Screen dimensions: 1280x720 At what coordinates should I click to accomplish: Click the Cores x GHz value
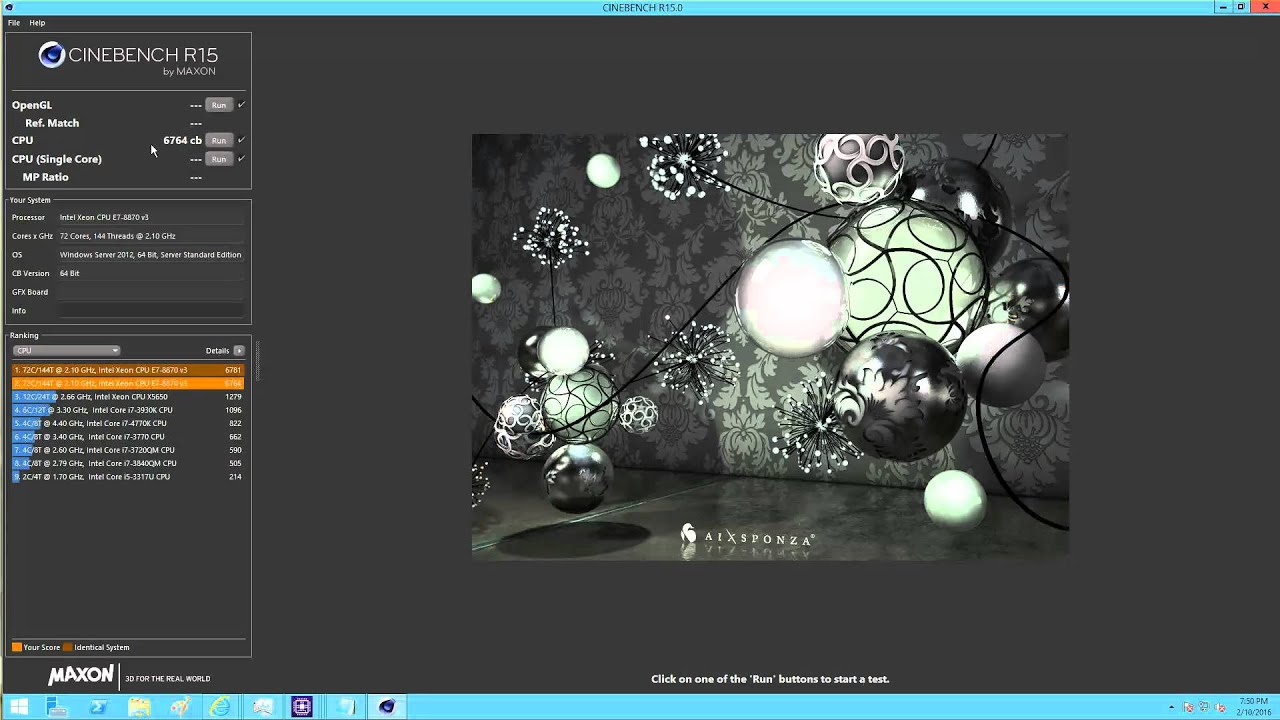117,236
